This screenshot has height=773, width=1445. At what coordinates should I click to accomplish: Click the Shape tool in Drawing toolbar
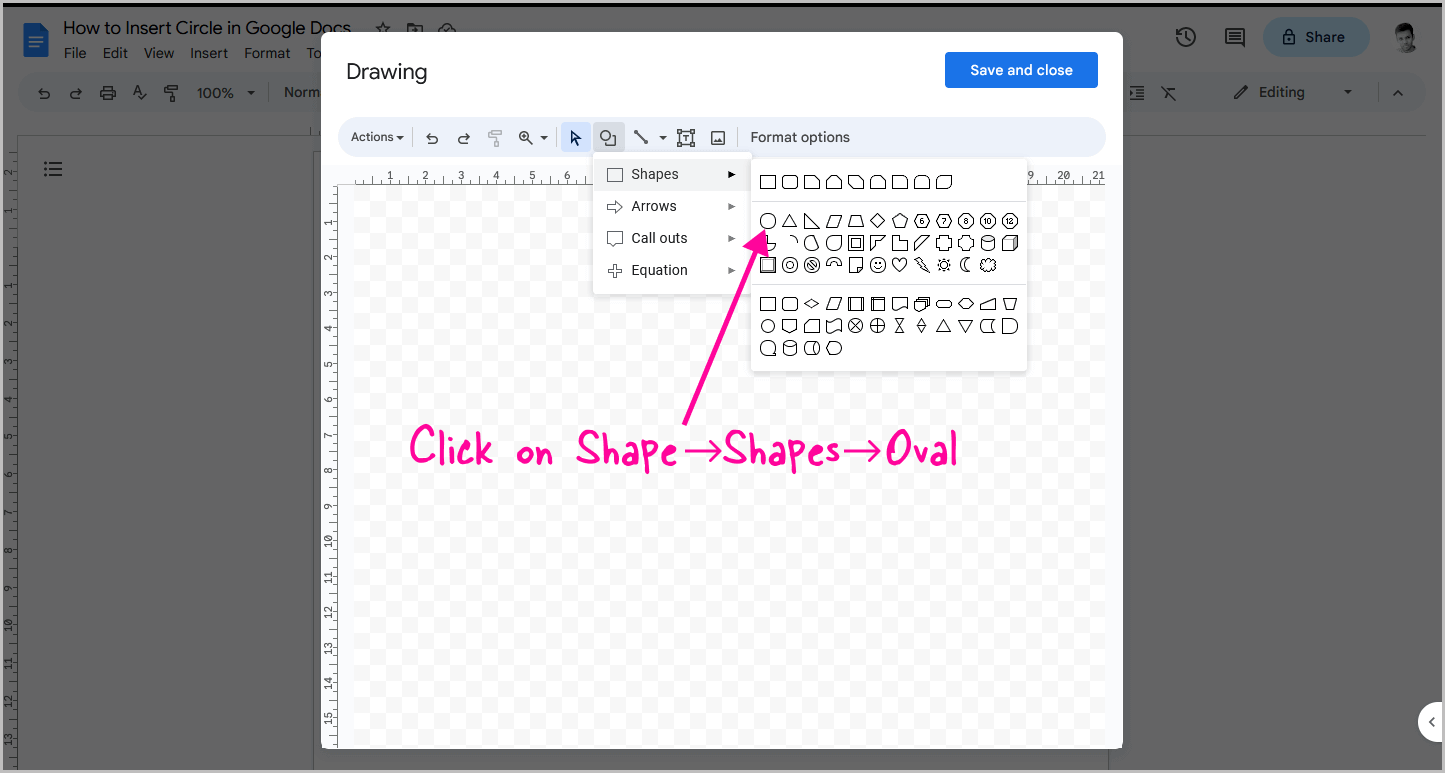pos(608,137)
